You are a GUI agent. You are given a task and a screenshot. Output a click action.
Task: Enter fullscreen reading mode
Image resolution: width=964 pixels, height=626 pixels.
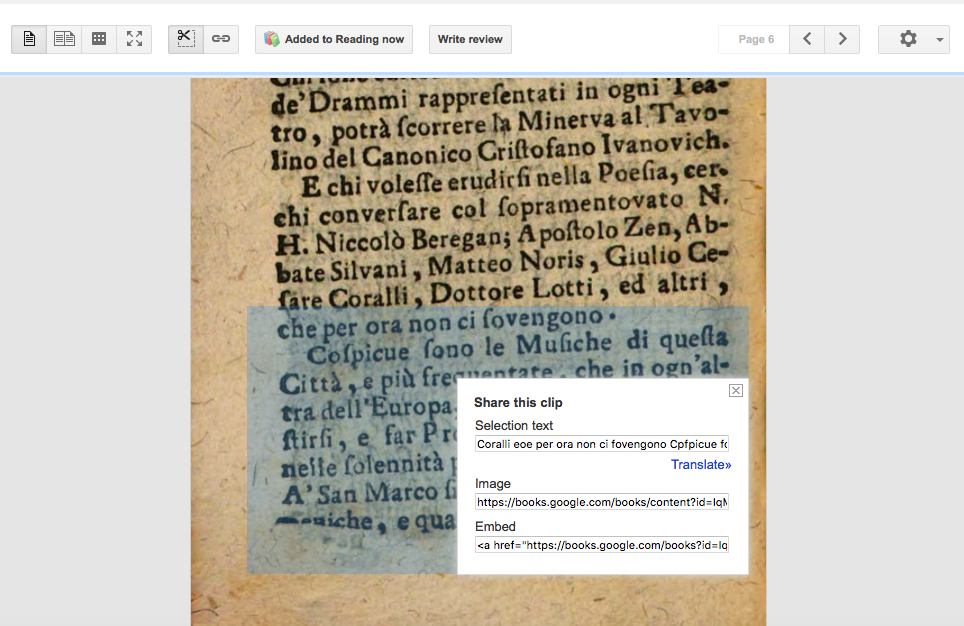click(134, 39)
